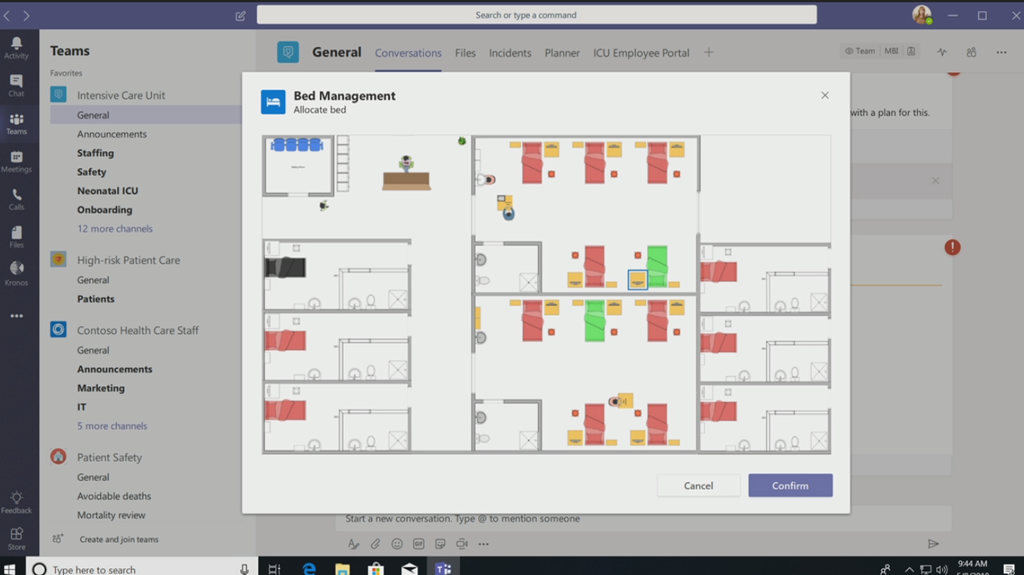Open the Activity feed icon

point(16,48)
